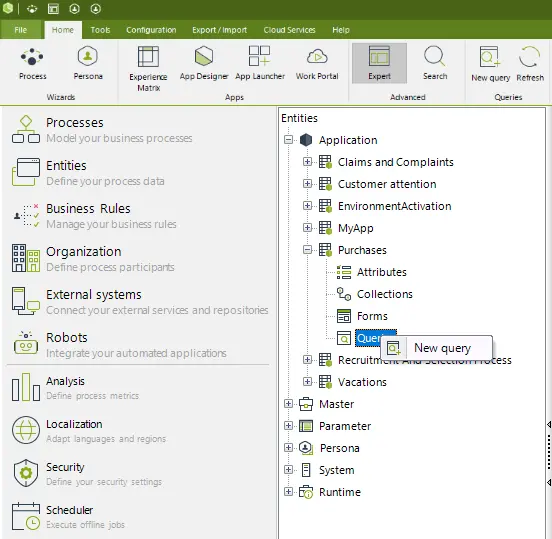Open Robots module in sidebar
Screen dimensions: 552x539
click(119, 345)
